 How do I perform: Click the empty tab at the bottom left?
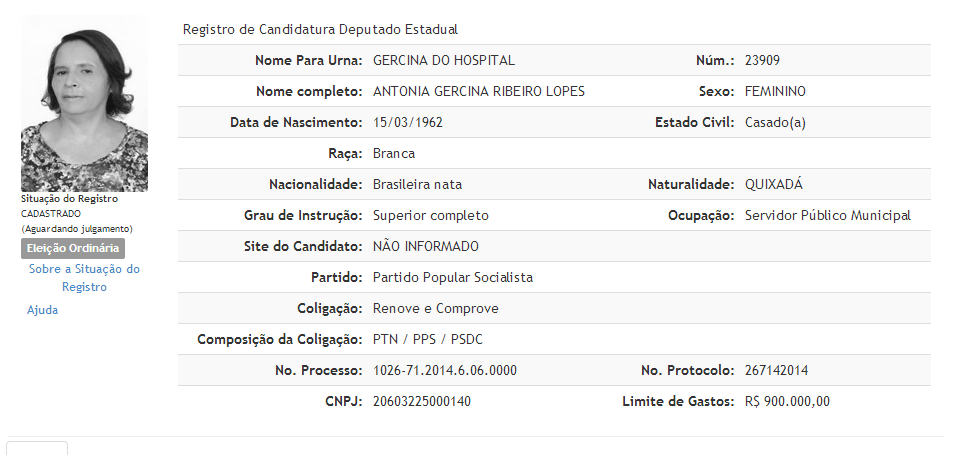pyautogui.click(x=37, y=447)
